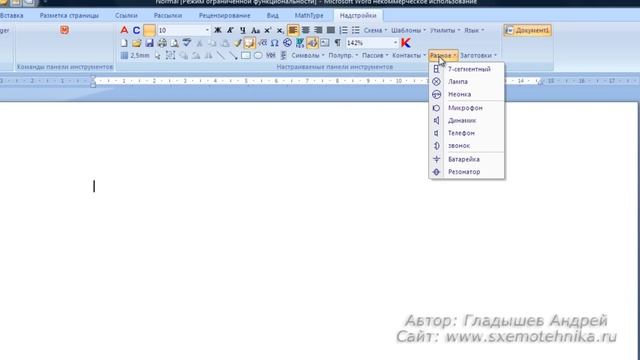Toggle bold formatting (Ж)
The width and height of the screenshot is (640, 360).
tap(218, 30)
